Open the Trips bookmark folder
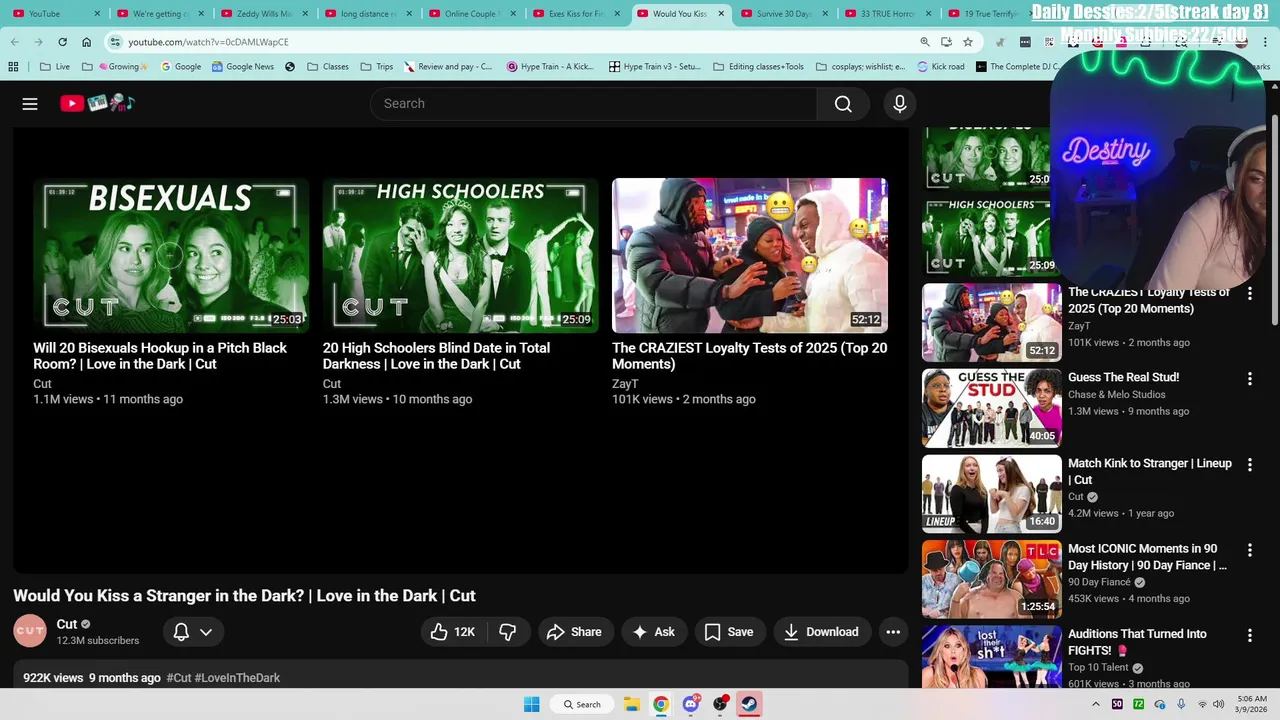 pyautogui.click(x=377, y=67)
